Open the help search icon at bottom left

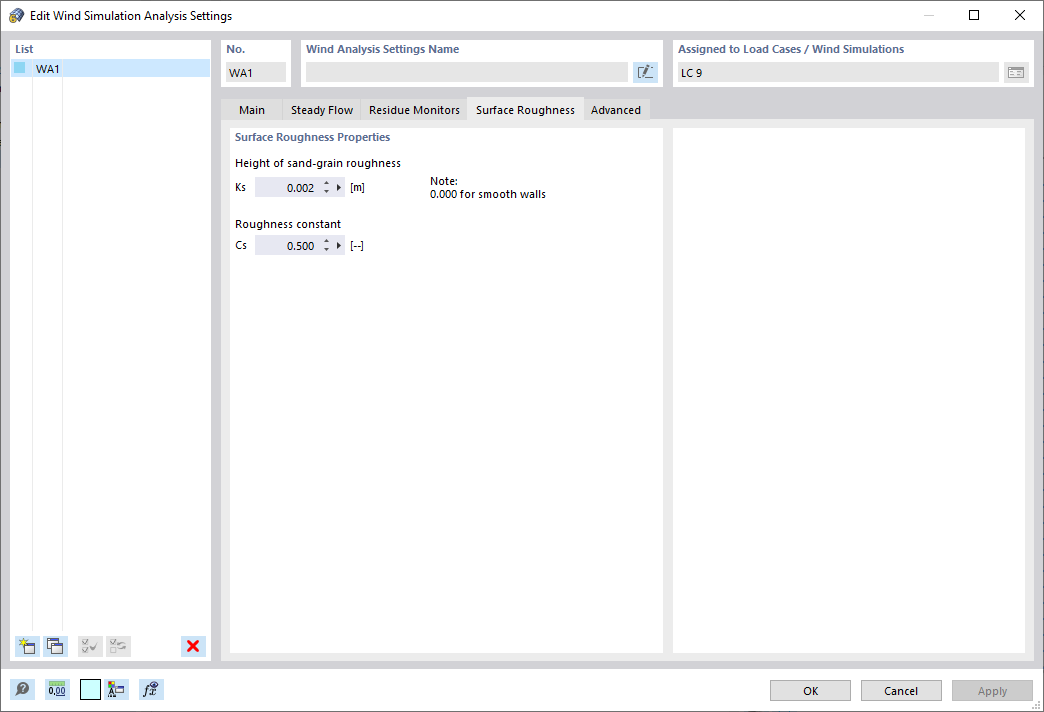(23, 689)
